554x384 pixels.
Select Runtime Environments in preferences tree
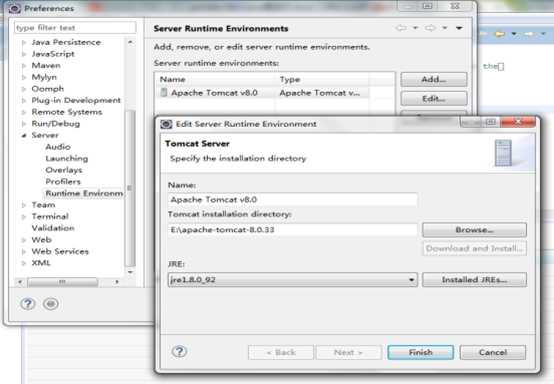click(84, 193)
